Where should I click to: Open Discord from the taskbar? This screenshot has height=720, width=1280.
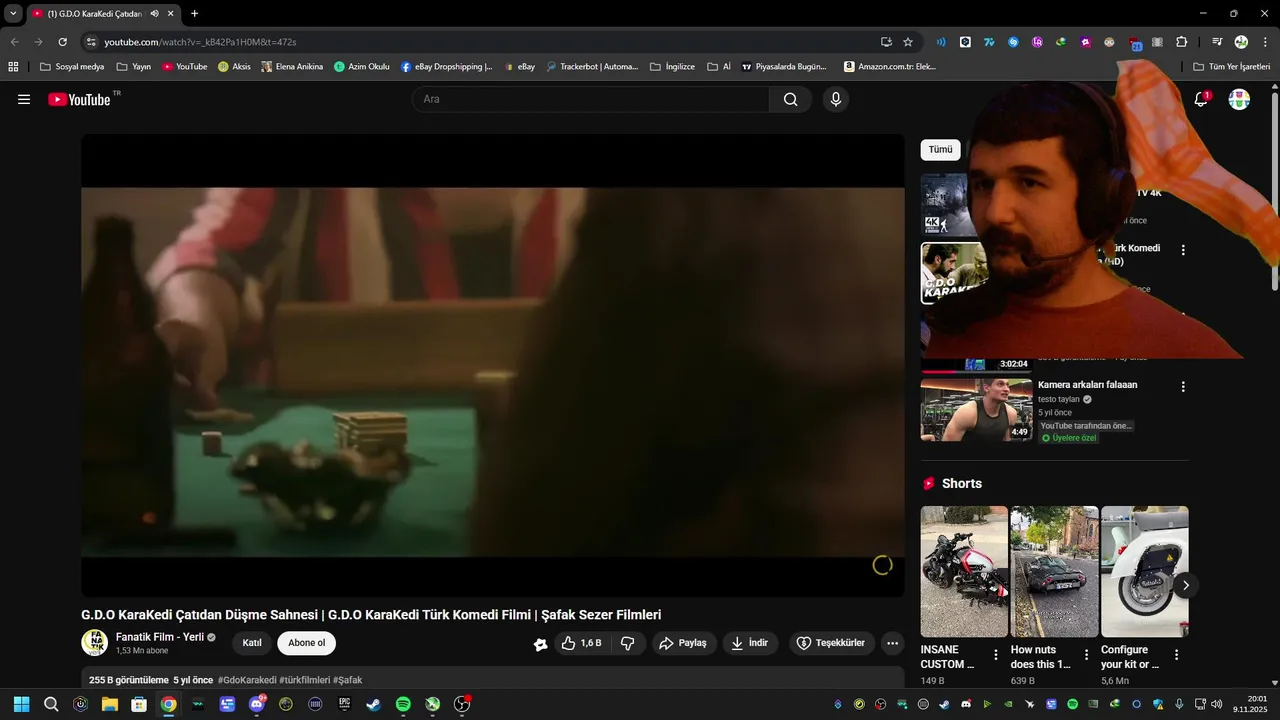coord(257,704)
